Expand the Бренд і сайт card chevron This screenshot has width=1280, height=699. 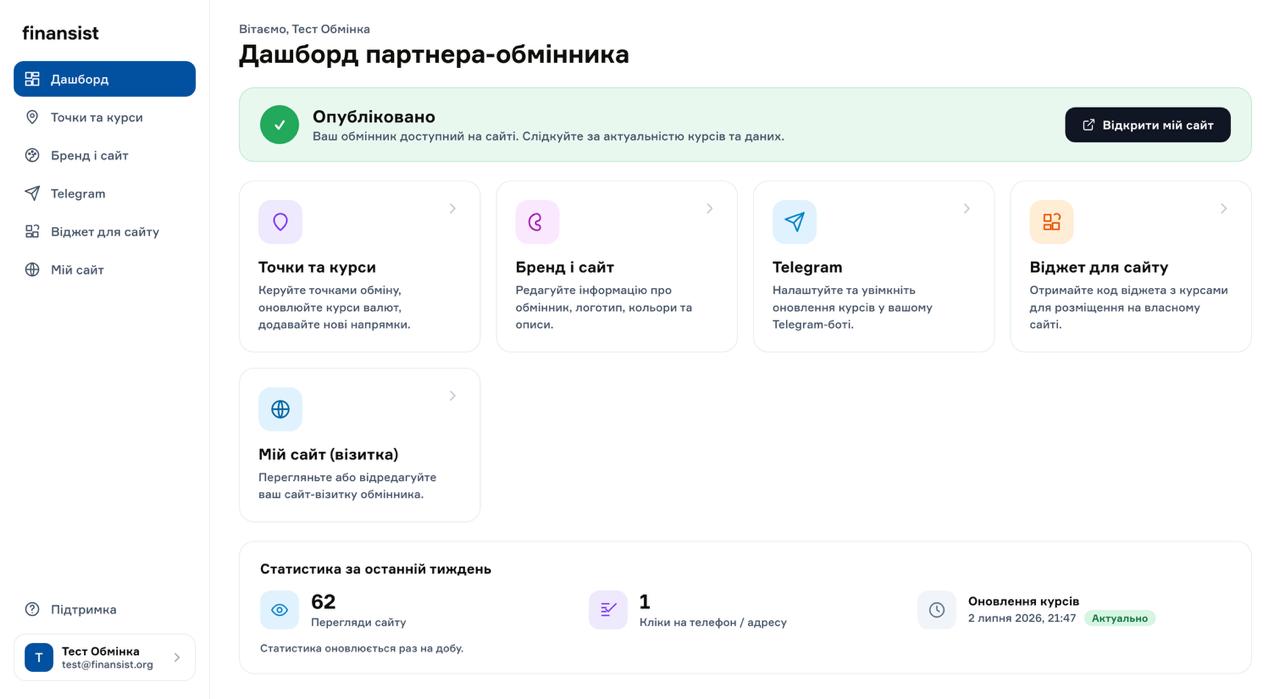point(709,209)
